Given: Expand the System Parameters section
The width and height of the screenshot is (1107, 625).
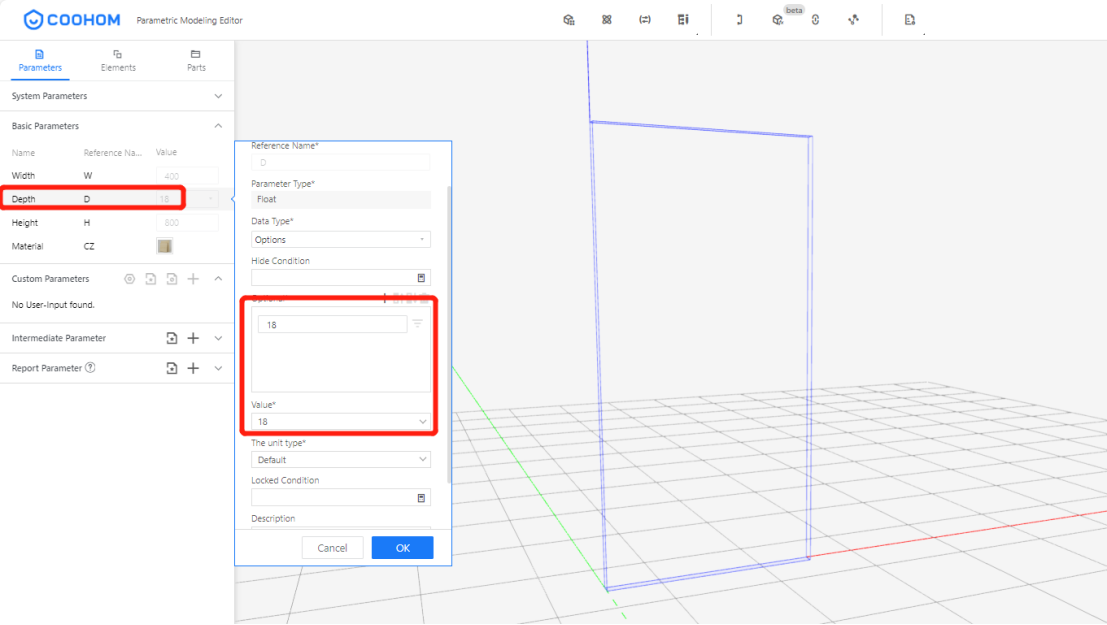Looking at the screenshot, I should pos(218,96).
